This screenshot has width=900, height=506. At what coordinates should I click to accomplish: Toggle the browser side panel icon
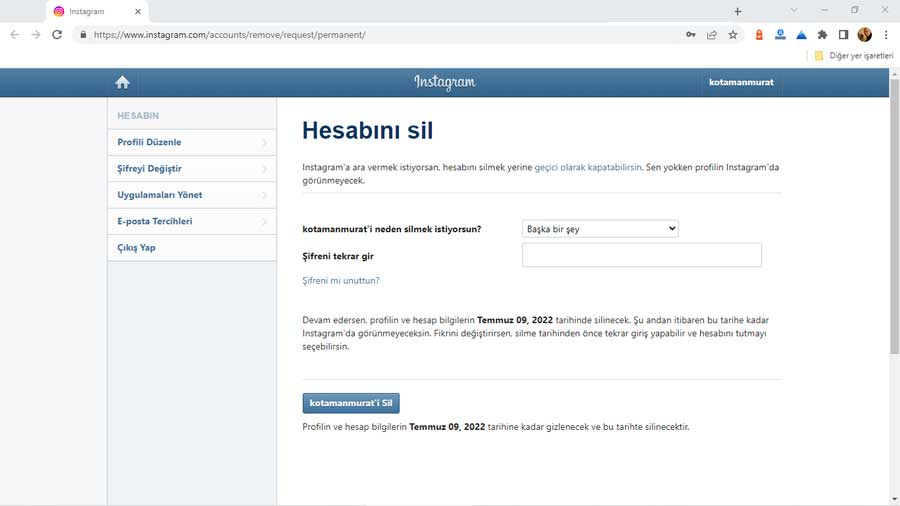pyautogui.click(x=843, y=34)
